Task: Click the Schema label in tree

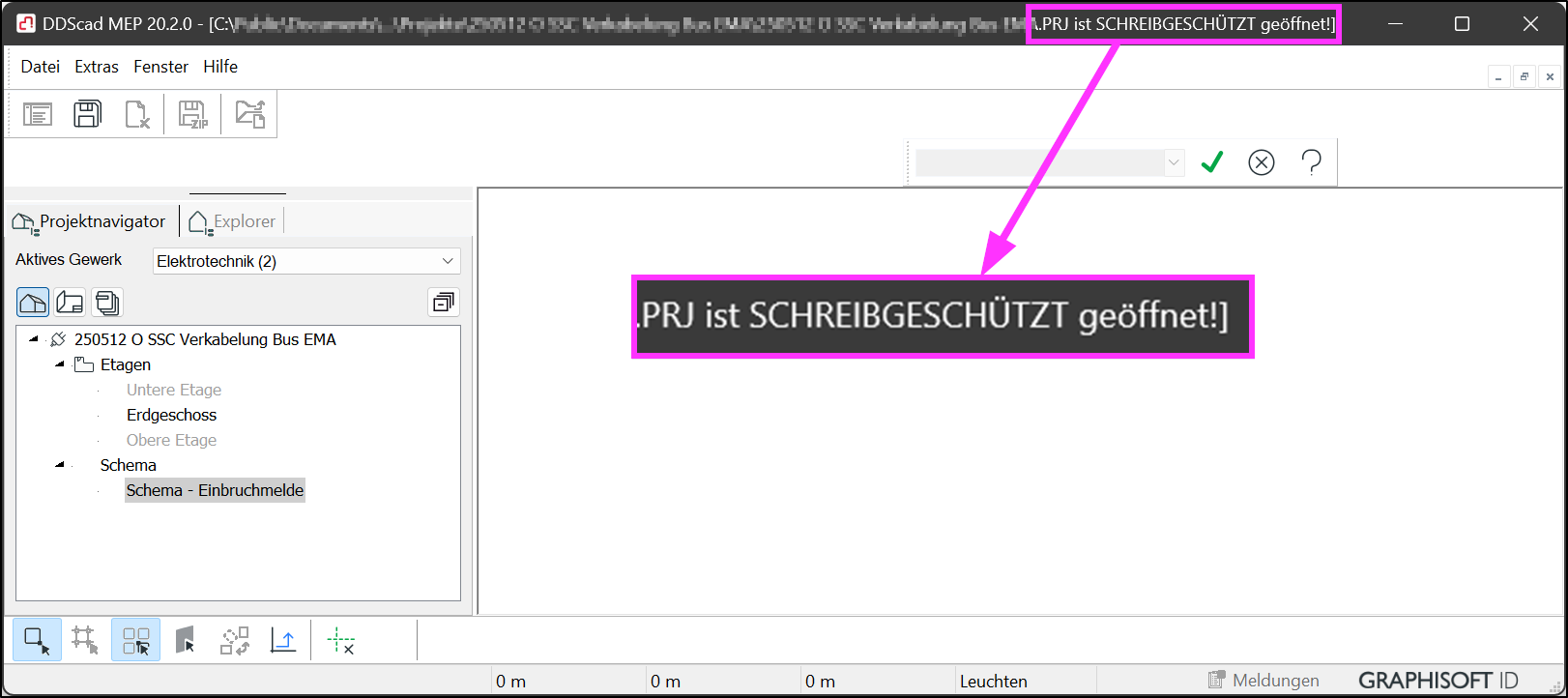Action: coord(128,465)
